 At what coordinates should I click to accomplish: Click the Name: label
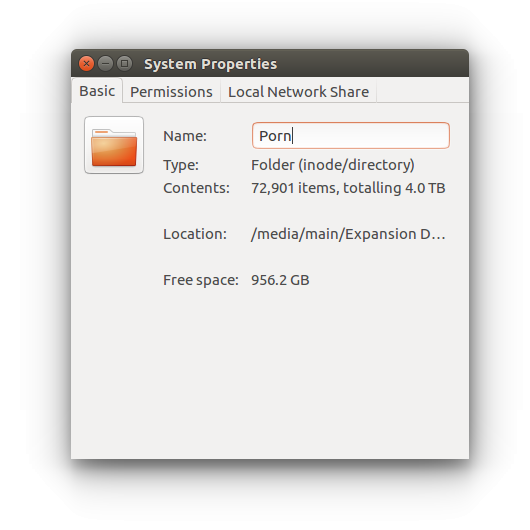click(x=185, y=136)
